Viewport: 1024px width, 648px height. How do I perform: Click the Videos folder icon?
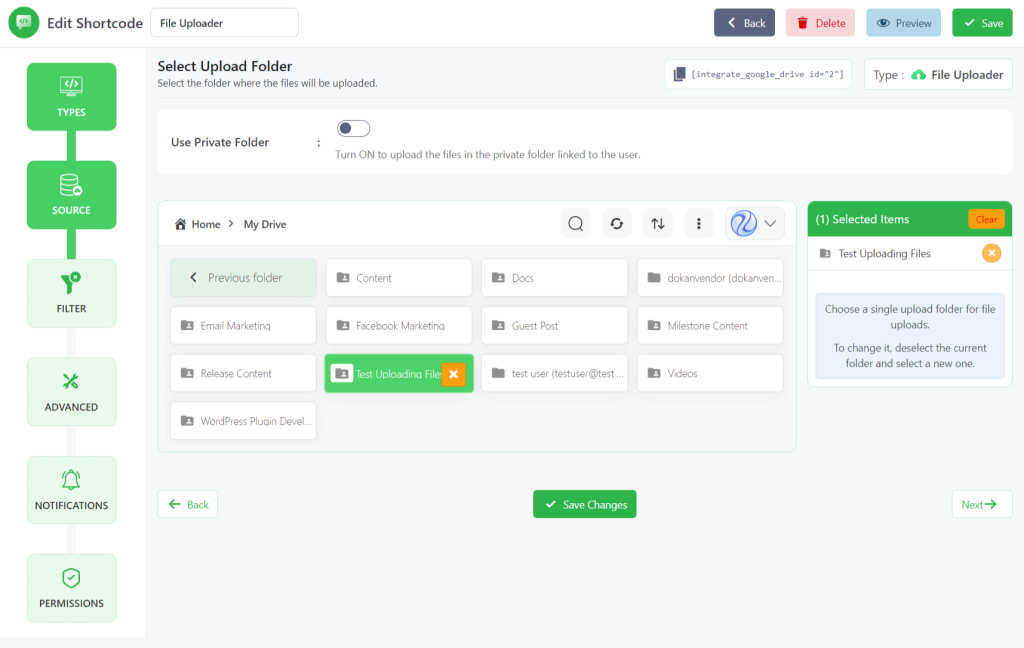[654, 373]
